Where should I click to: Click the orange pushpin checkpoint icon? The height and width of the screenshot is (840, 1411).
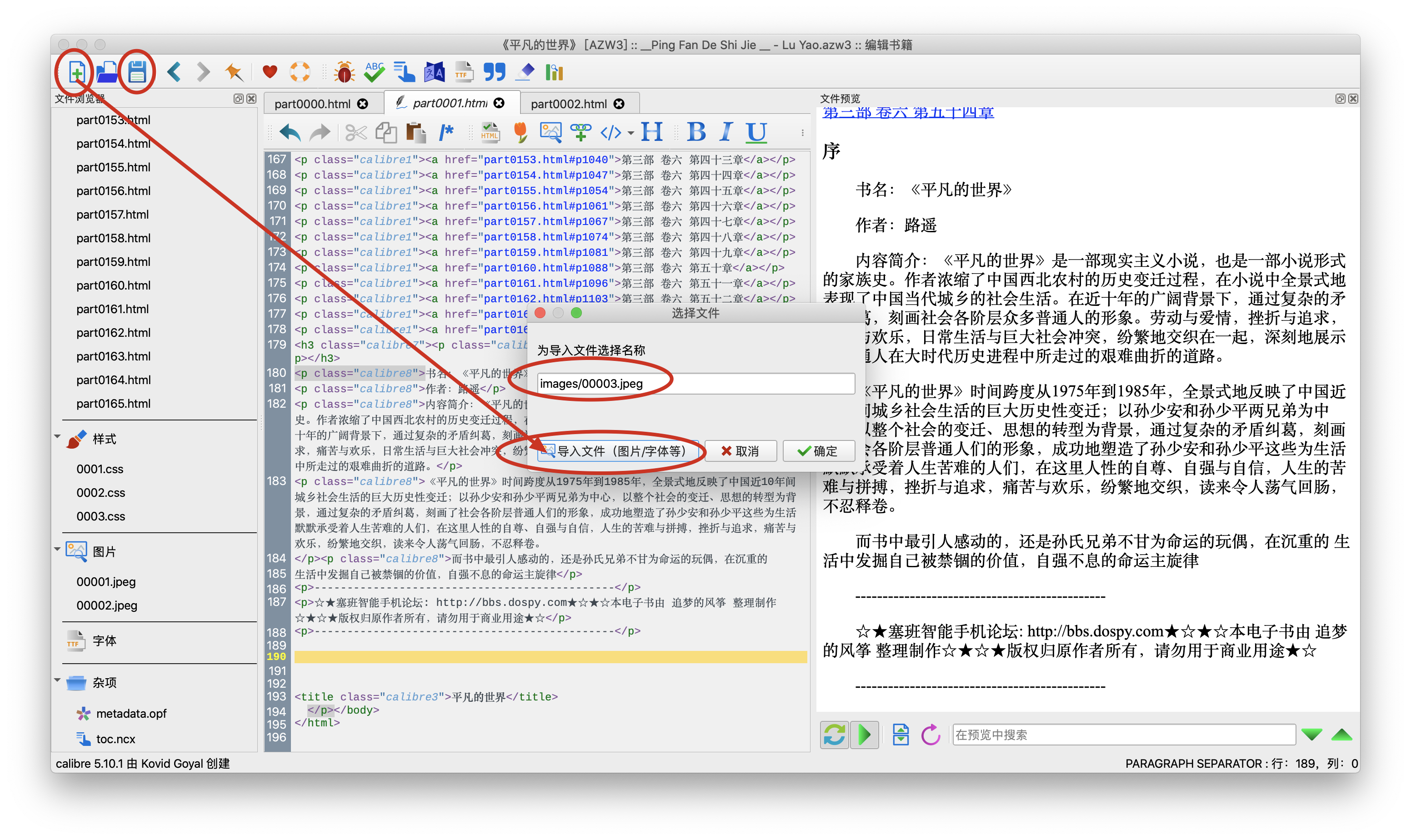[x=234, y=72]
